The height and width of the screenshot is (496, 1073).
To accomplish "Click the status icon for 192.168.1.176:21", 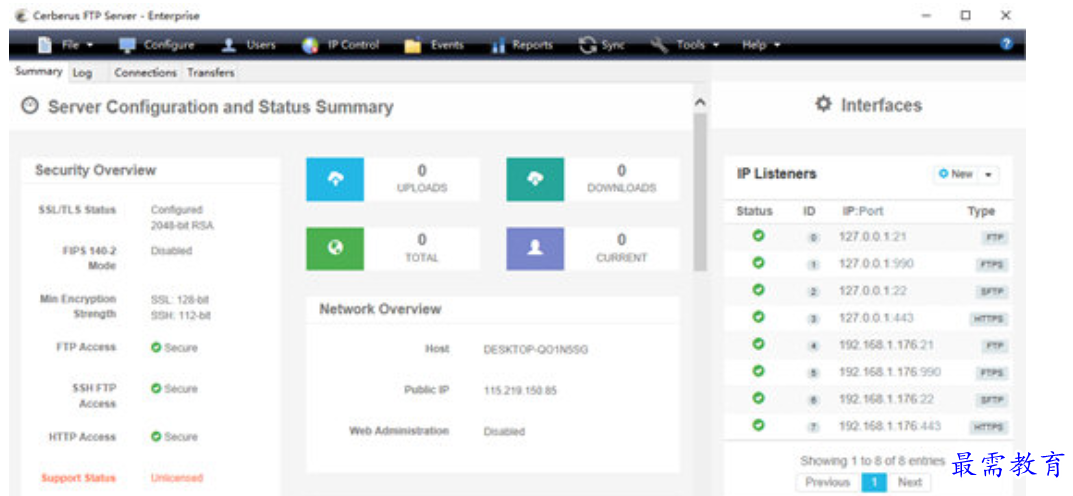I will 758,344.
